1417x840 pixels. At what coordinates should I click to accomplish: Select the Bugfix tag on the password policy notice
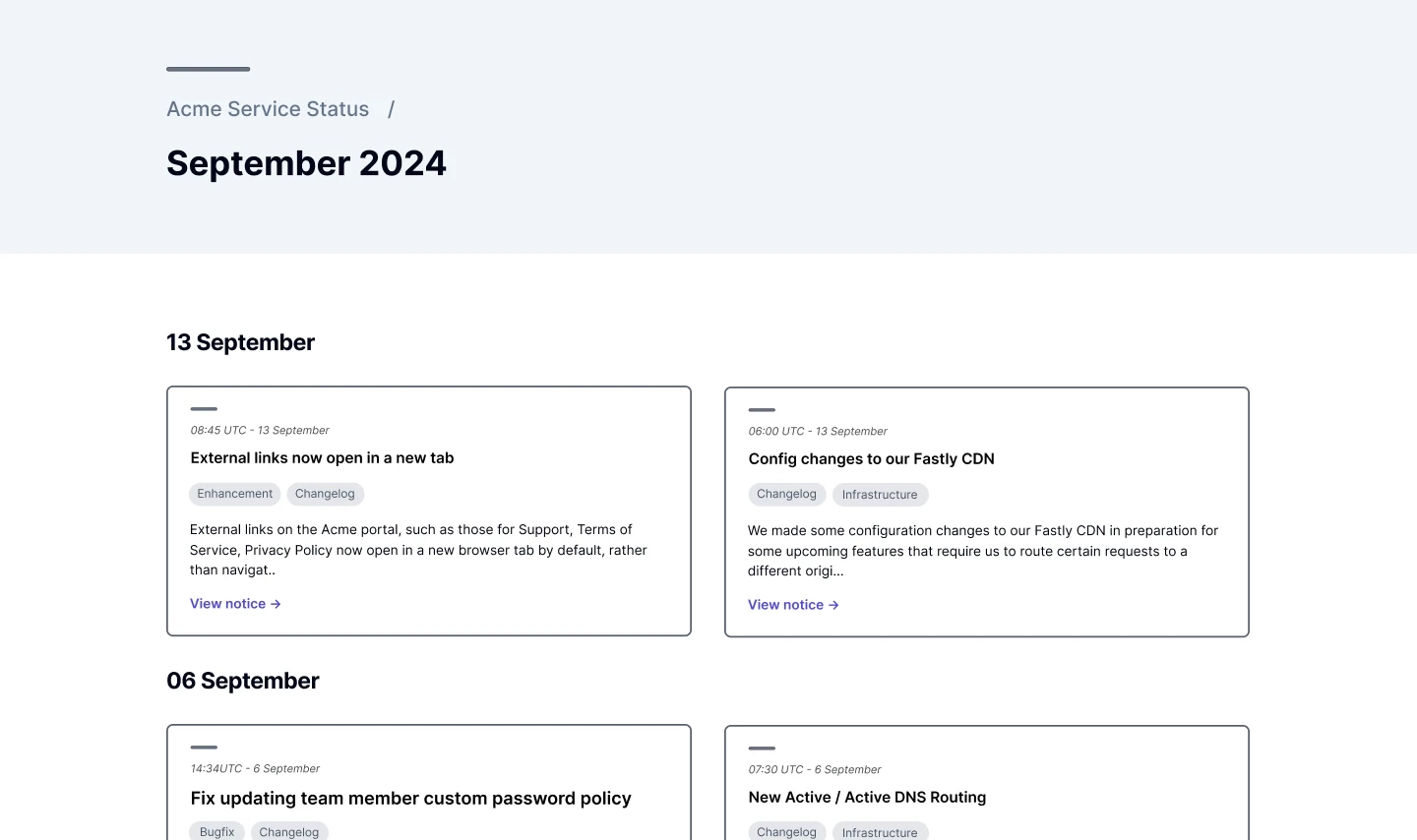point(216,832)
